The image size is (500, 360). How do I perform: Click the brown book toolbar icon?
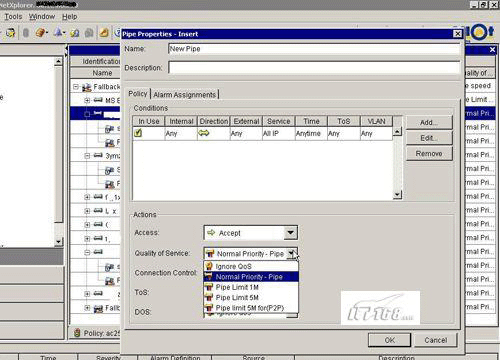[x=41, y=33]
